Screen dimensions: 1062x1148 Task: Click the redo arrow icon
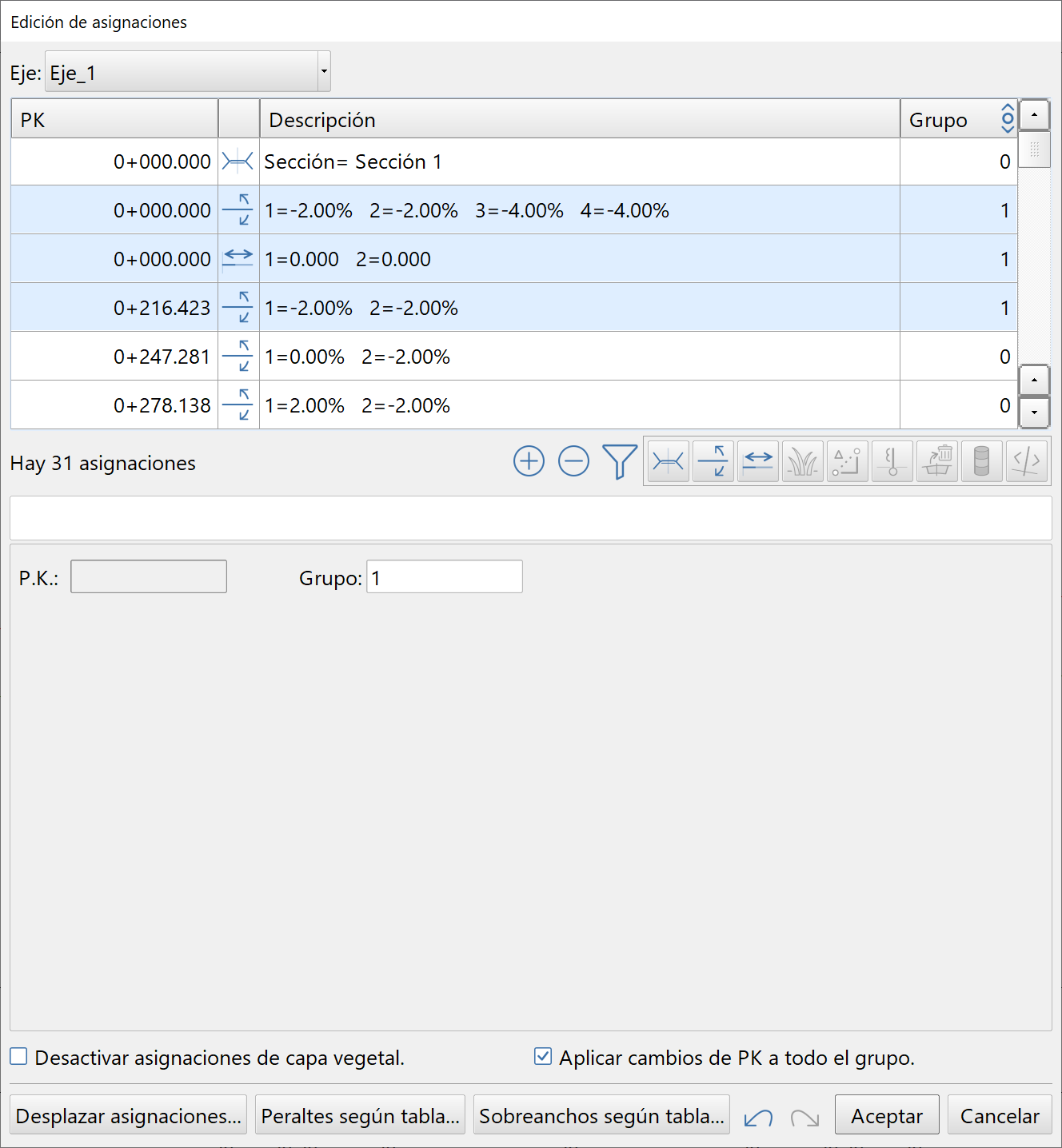[804, 1117]
